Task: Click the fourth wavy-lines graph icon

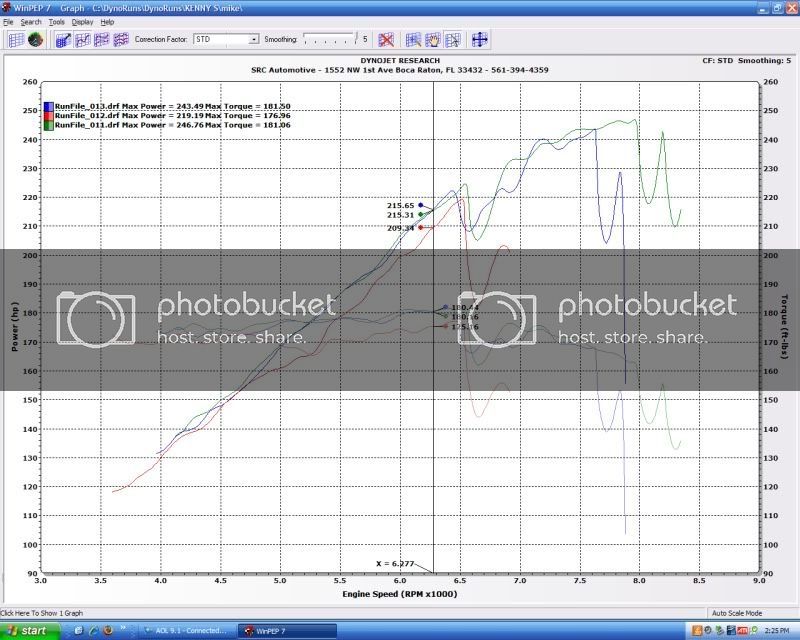Action: (x=121, y=39)
